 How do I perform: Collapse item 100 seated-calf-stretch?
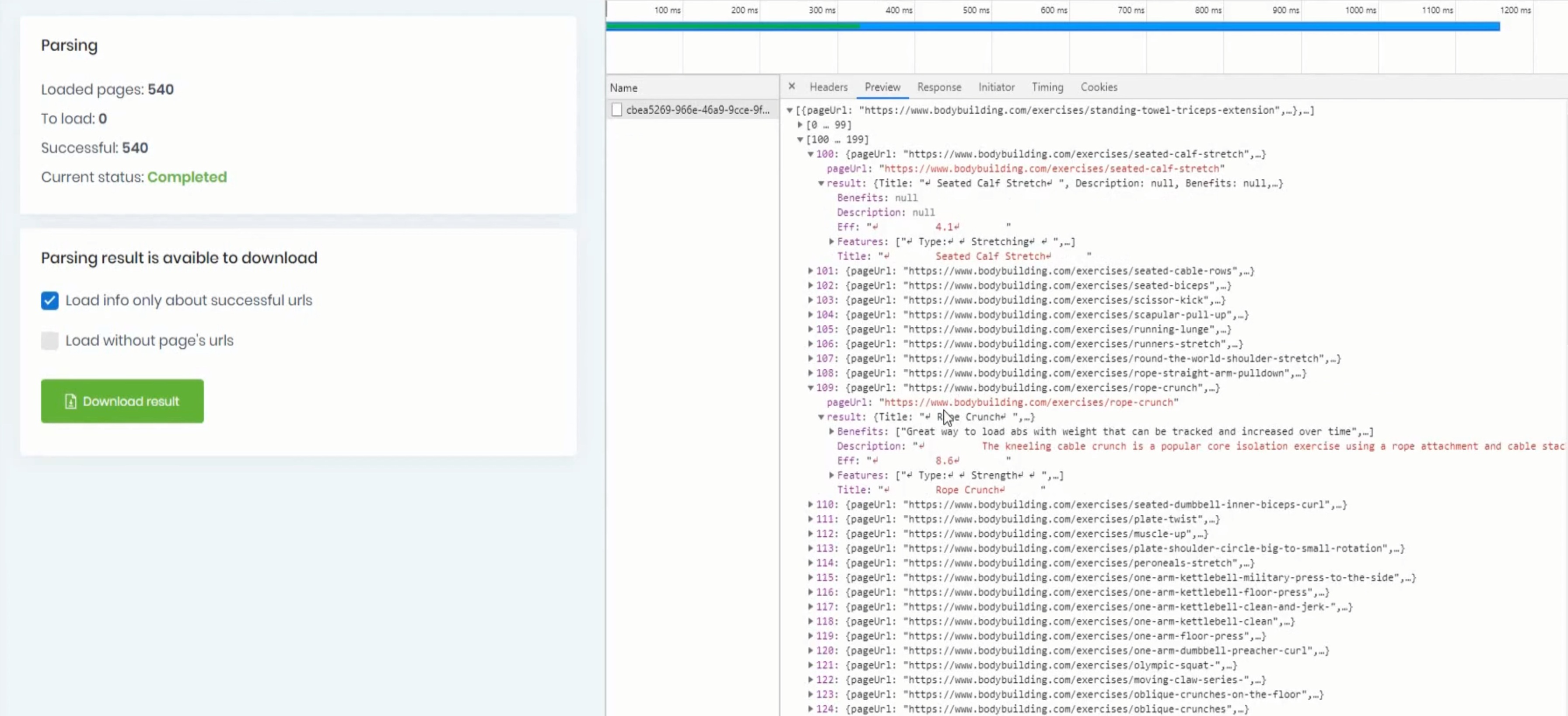click(x=811, y=154)
